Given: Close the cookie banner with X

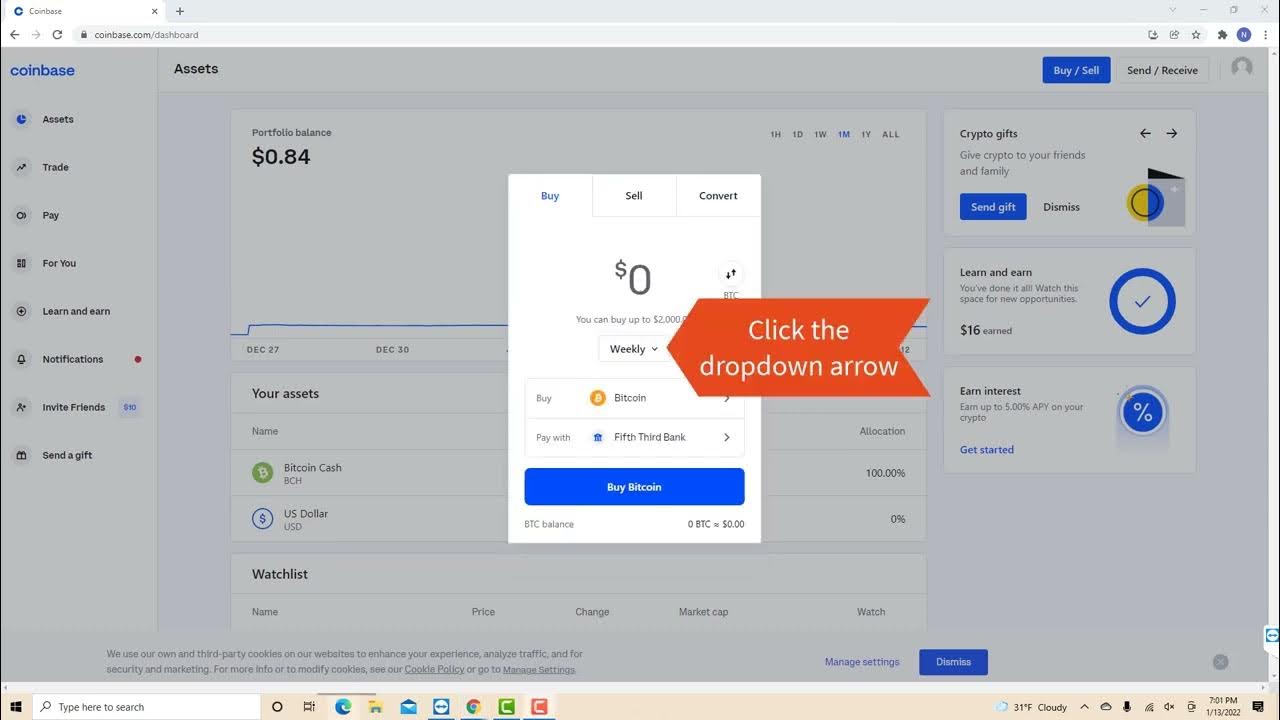Looking at the screenshot, I should pyautogui.click(x=1220, y=662).
